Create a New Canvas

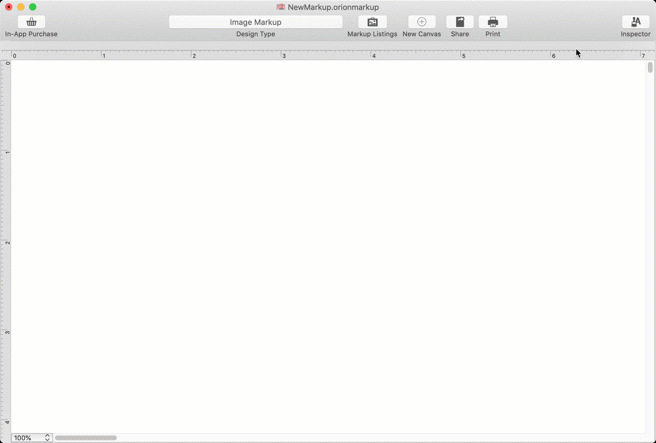click(422, 22)
